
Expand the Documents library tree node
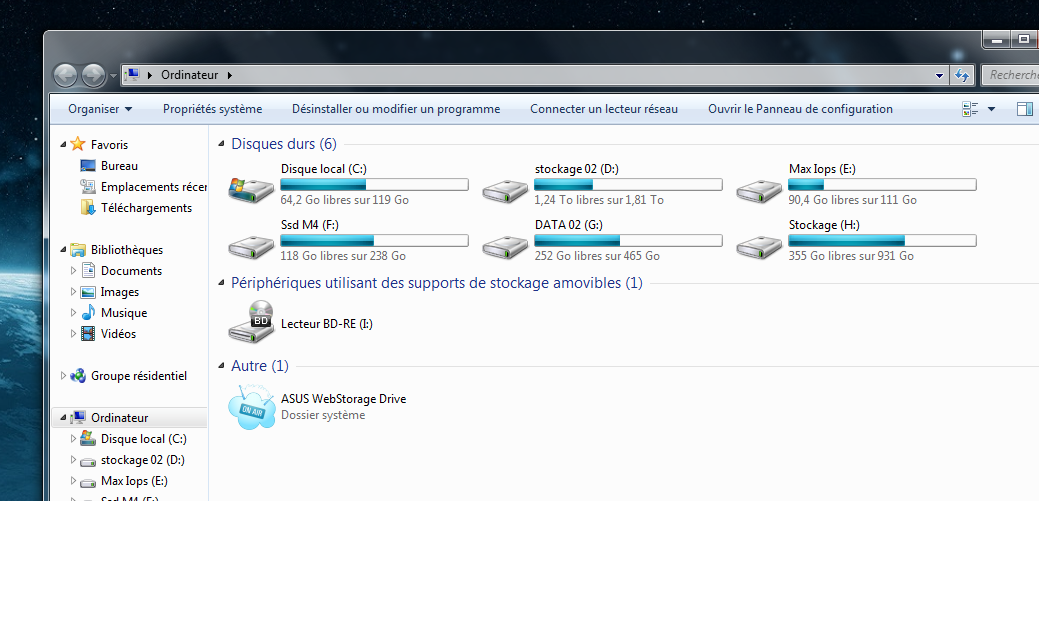tap(73, 271)
